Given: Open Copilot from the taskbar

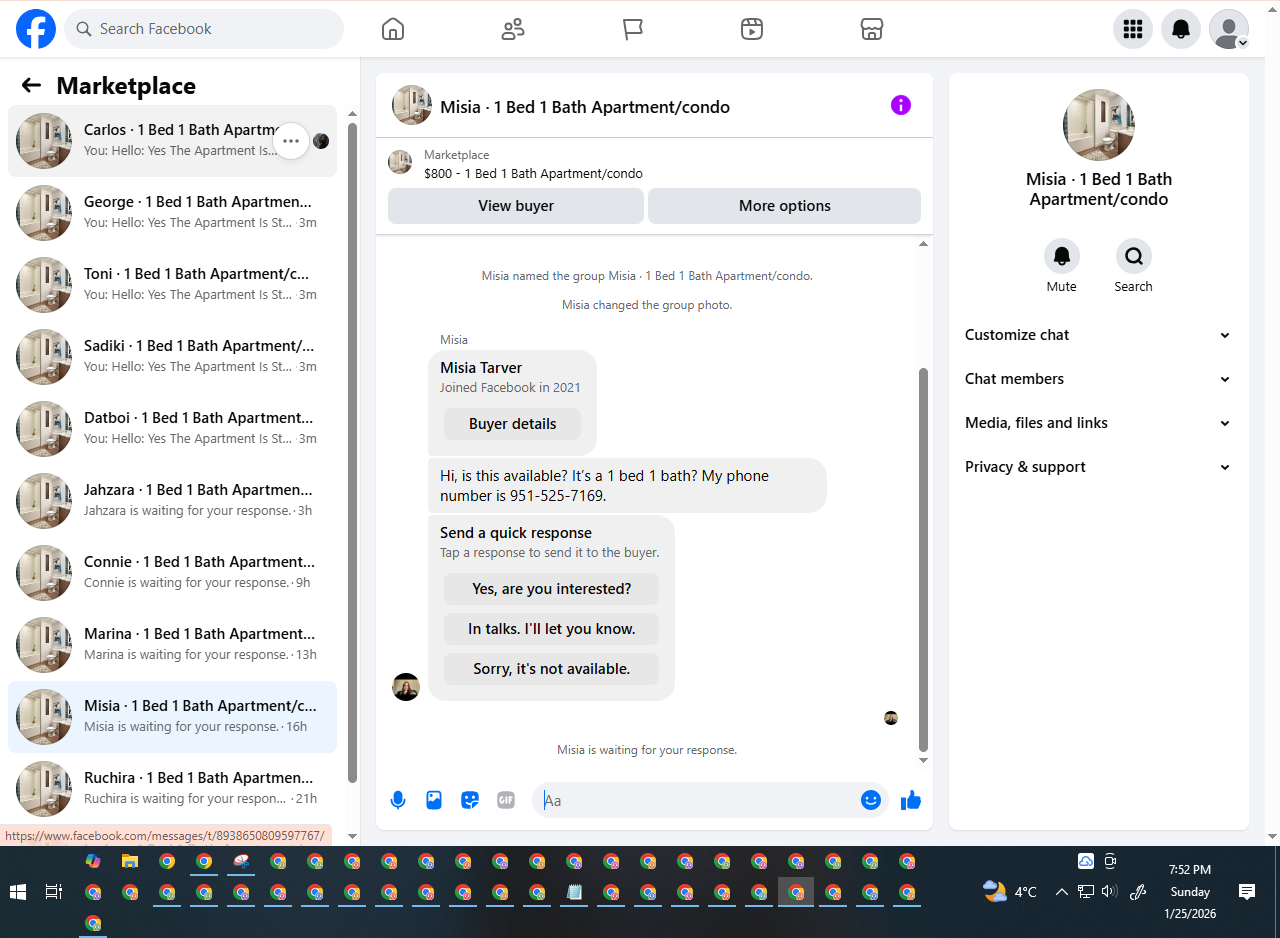Looking at the screenshot, I should point(93,861).
